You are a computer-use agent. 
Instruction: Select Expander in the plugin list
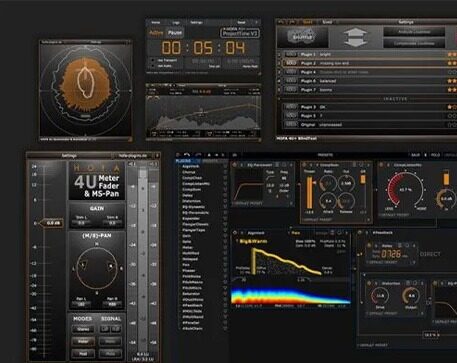(191, 219)
